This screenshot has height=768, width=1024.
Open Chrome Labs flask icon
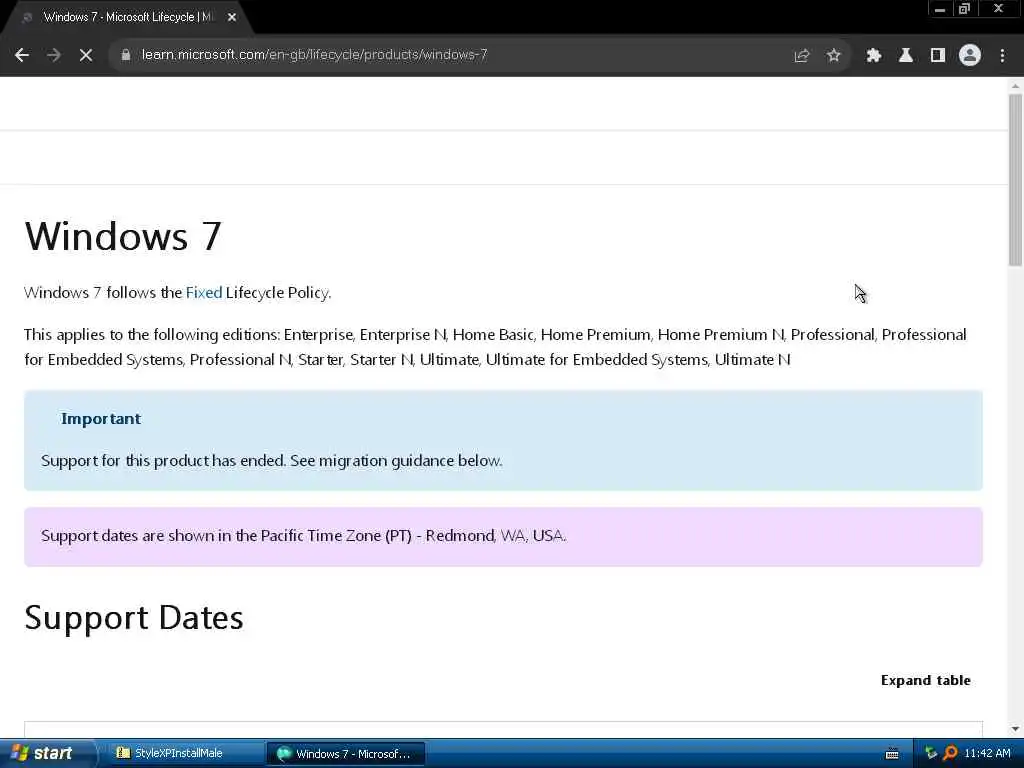pyautogui.click(x=905, y=56)
